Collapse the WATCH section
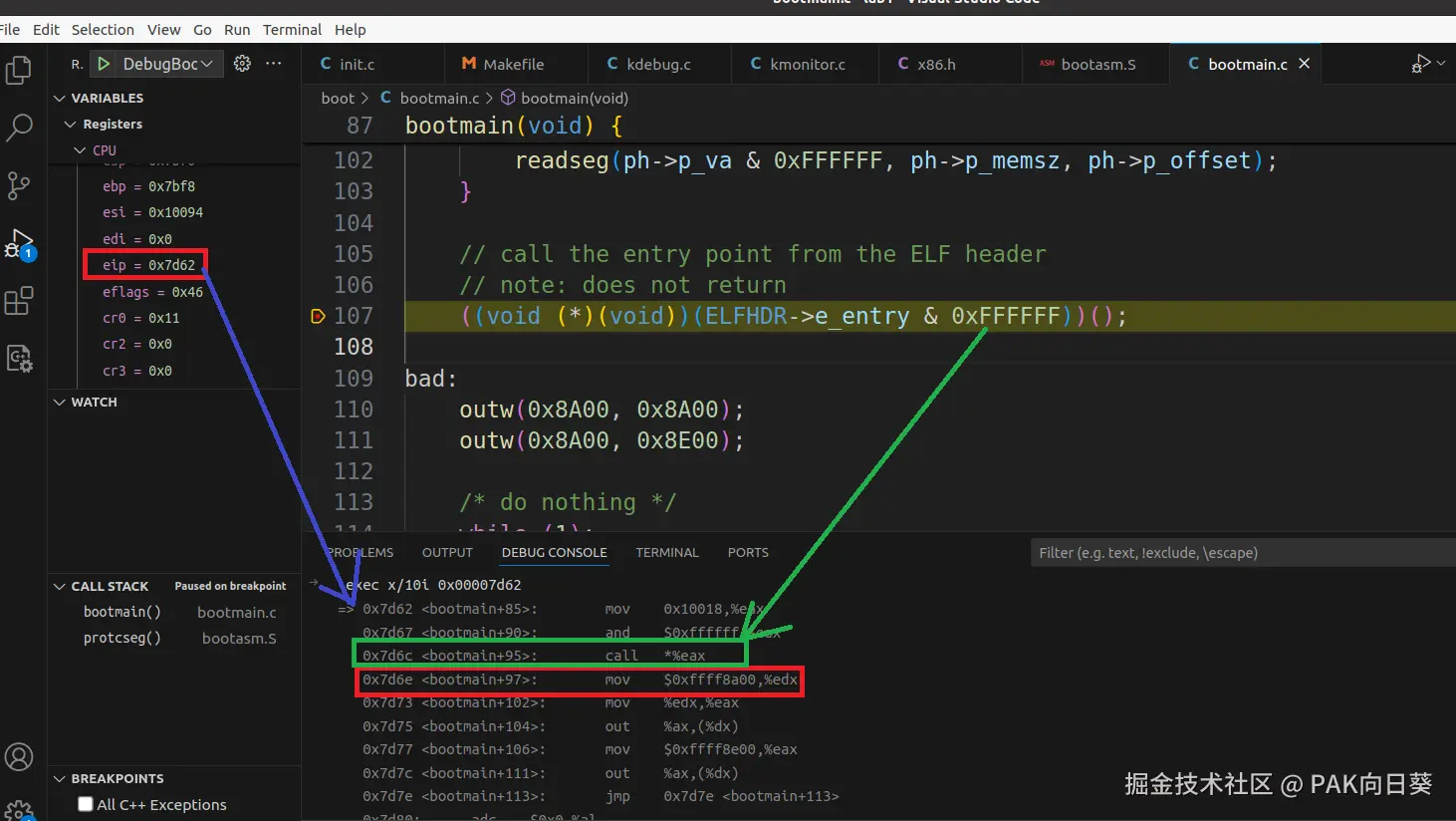The width and height of the screenshot is (1456, 821). 60,402
